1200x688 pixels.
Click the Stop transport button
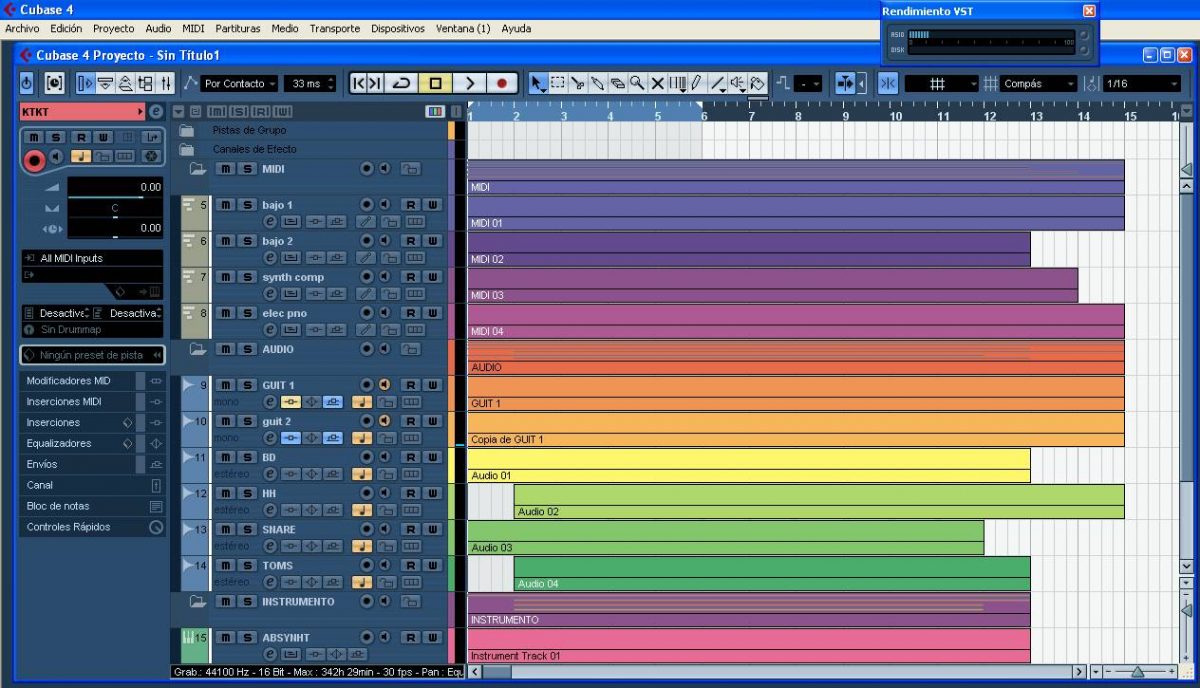(435, 84)
